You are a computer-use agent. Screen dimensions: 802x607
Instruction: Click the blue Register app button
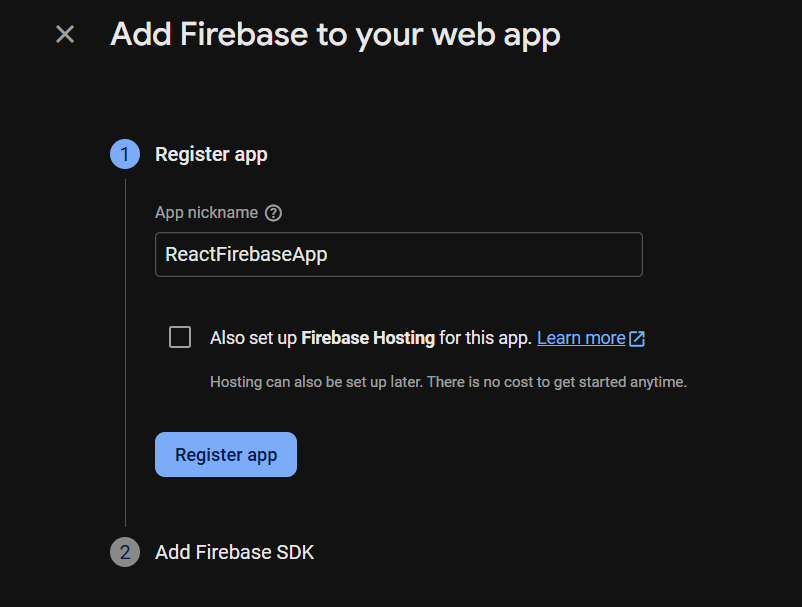click(226, 455)
